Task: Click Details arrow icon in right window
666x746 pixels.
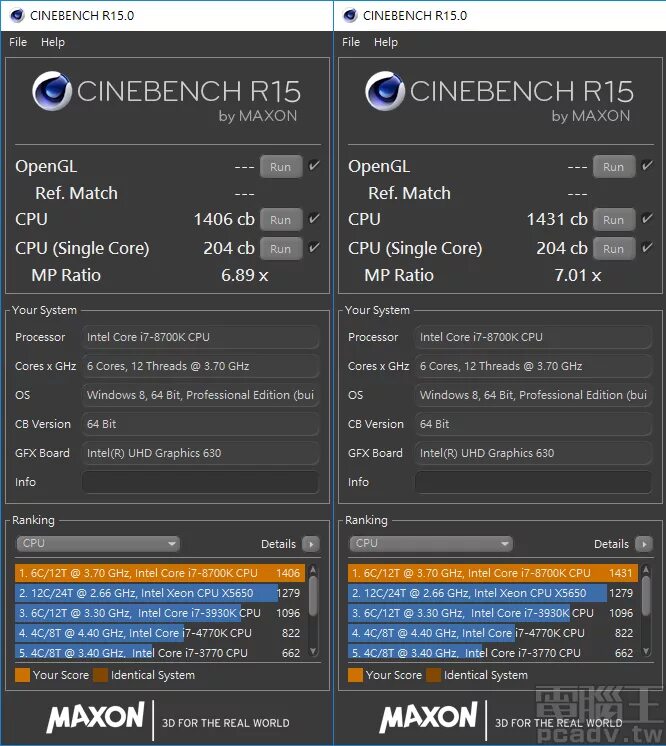Action: click(644, 544)
